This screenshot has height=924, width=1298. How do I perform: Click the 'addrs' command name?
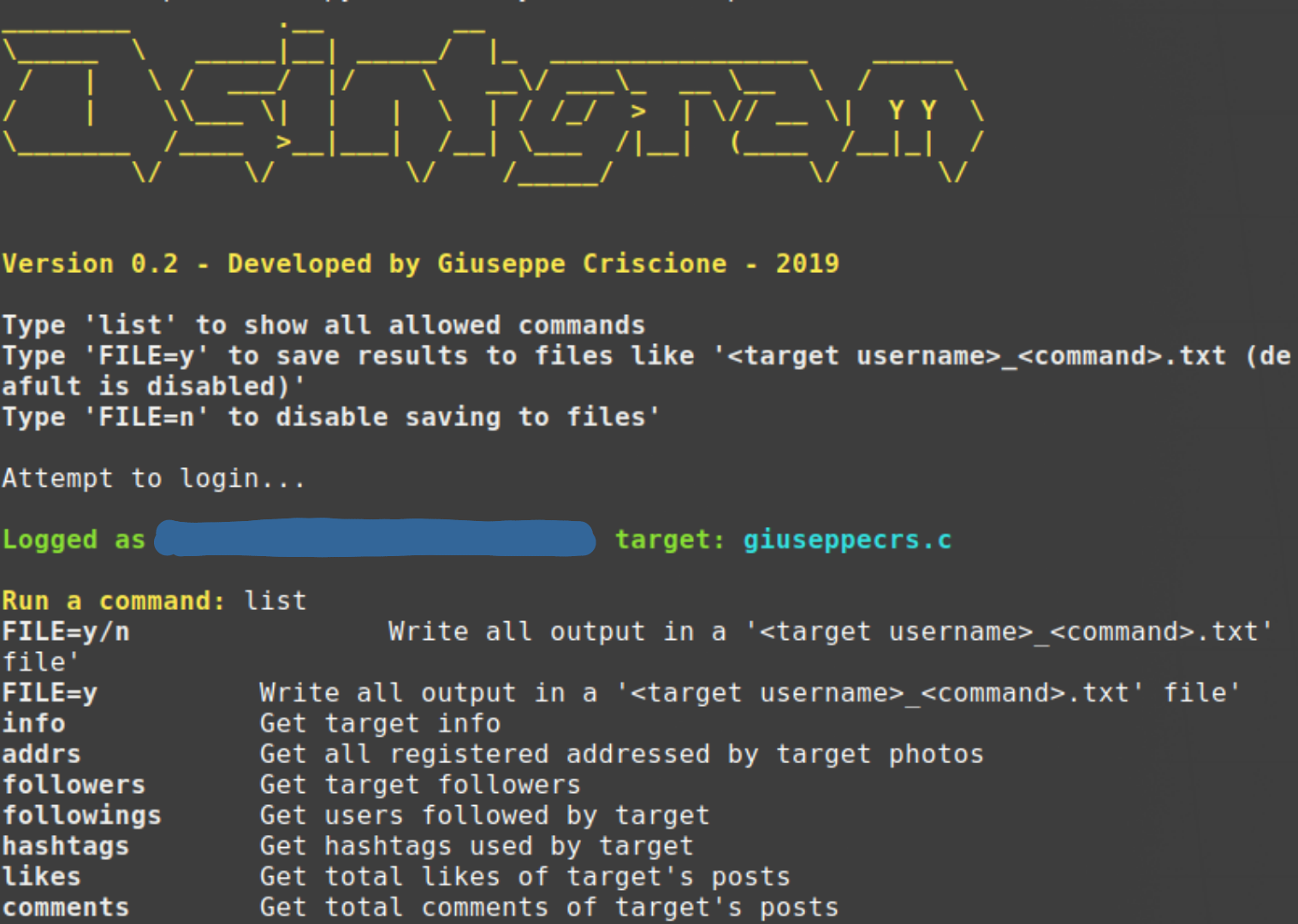(x=41, y=755)
